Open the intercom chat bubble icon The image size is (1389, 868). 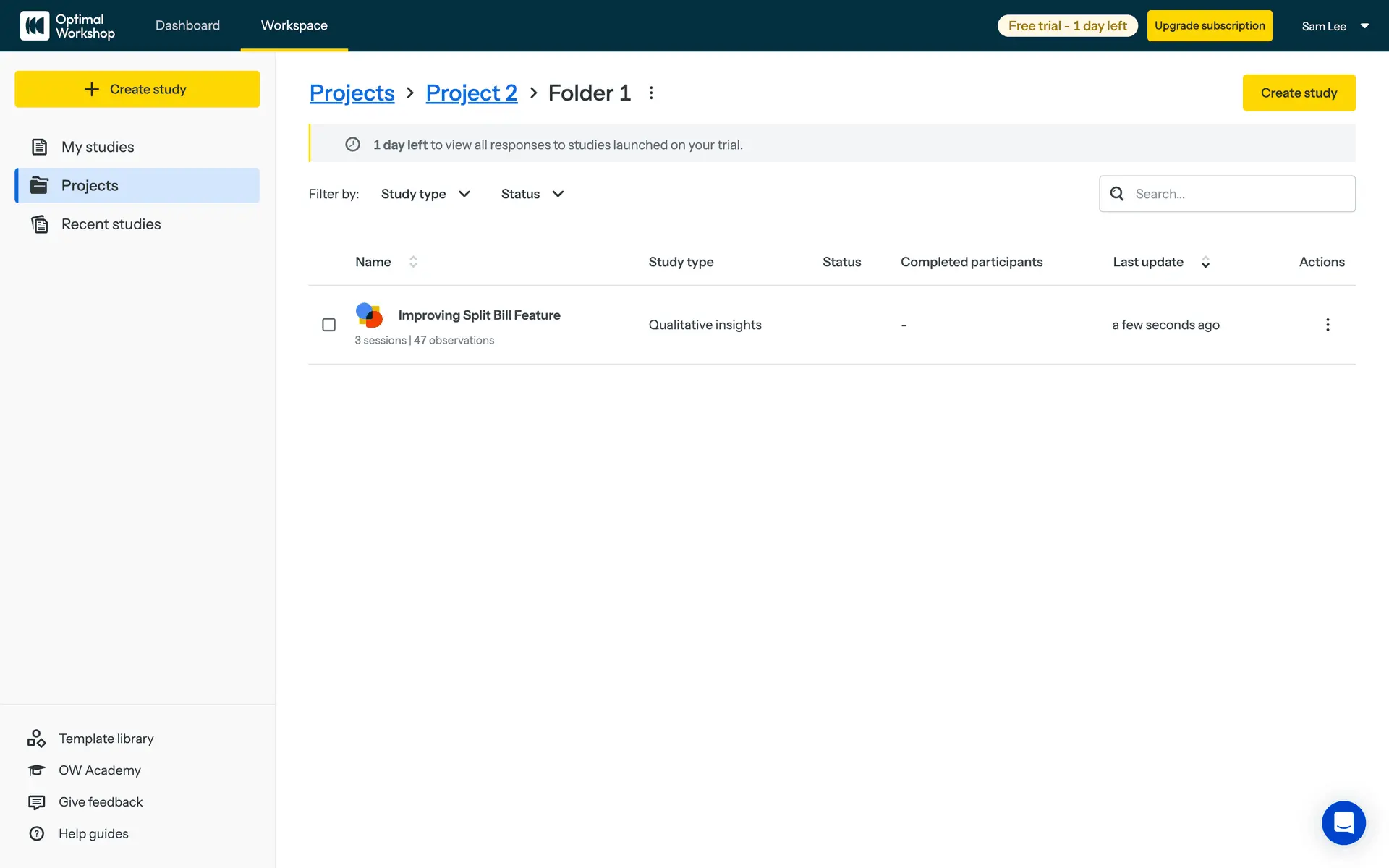(1343, 822)
